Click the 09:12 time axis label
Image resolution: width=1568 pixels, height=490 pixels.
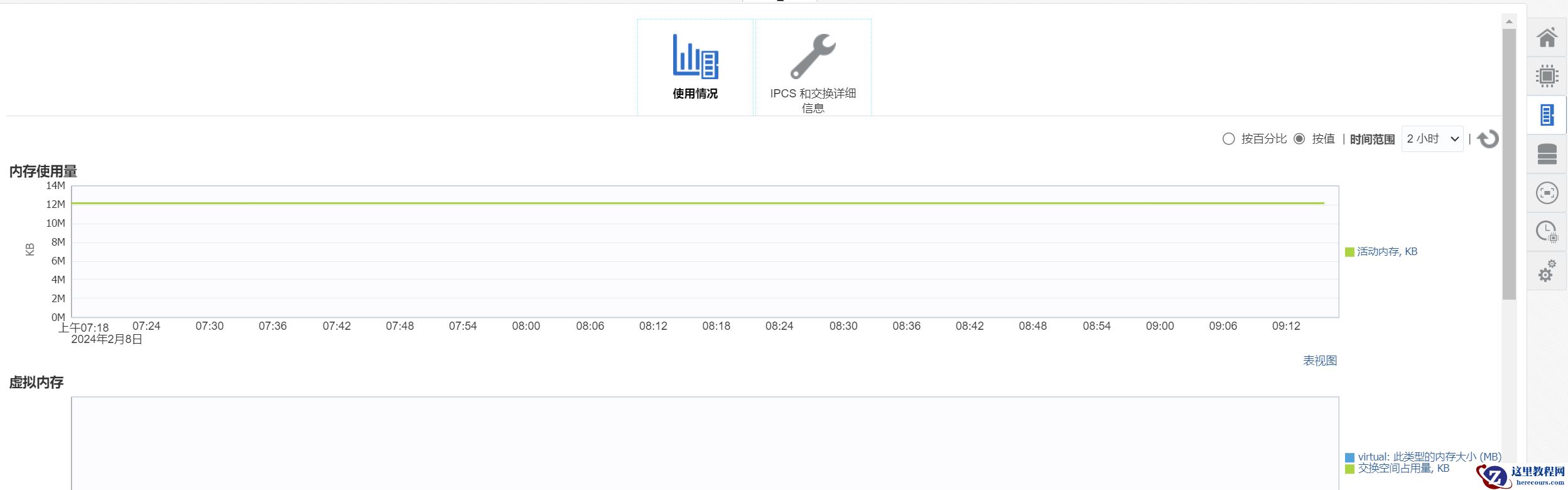pyautogui.click(x=1286, y=326)
